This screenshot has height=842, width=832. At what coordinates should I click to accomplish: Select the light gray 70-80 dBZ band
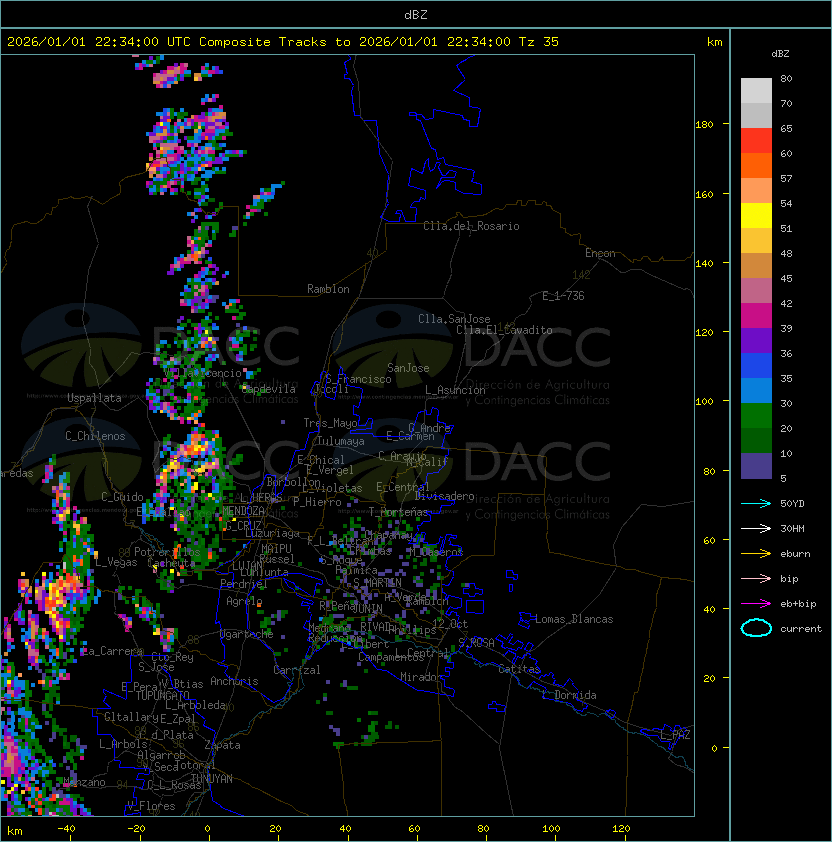[x=756, y=91]
